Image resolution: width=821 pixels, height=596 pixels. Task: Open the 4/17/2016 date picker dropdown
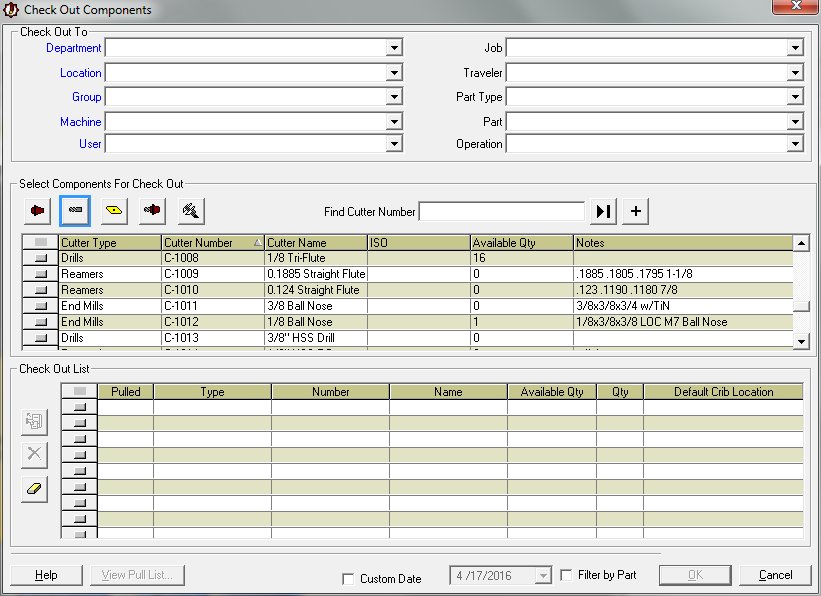pos(543,576)
